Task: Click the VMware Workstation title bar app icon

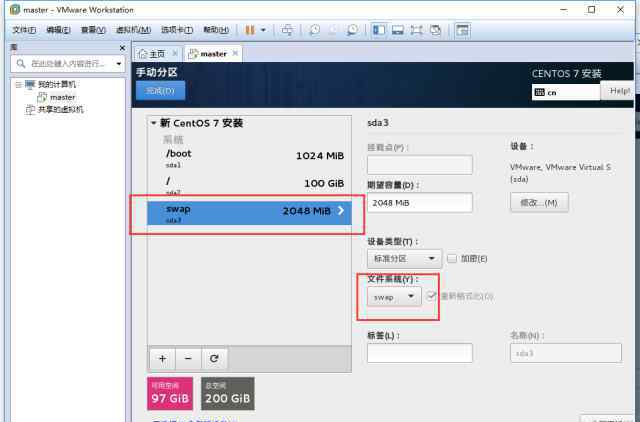Action: 15,9
